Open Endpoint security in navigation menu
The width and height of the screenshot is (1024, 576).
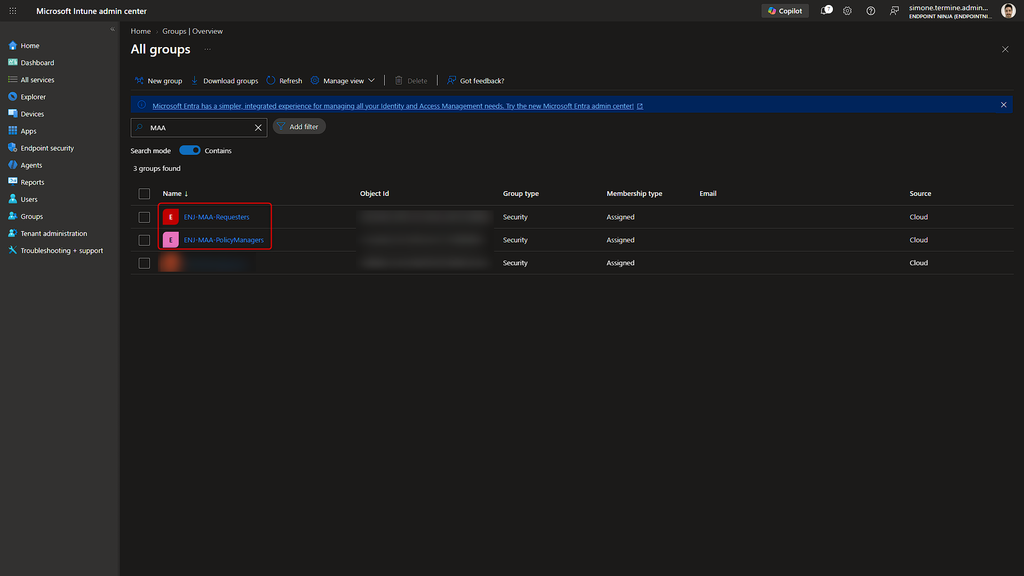47,148
